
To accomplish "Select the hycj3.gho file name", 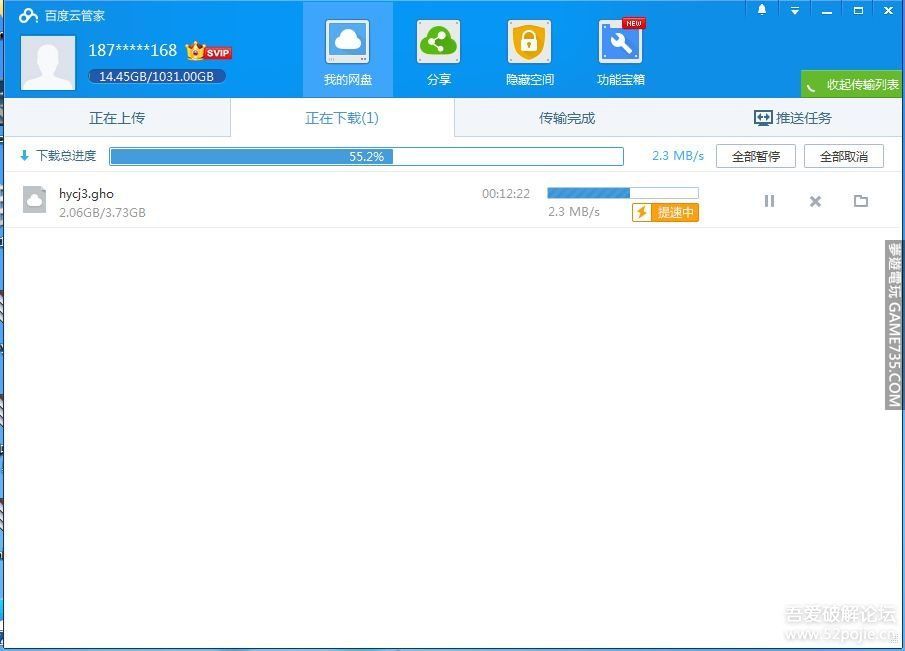I will (x=87, y=193).
